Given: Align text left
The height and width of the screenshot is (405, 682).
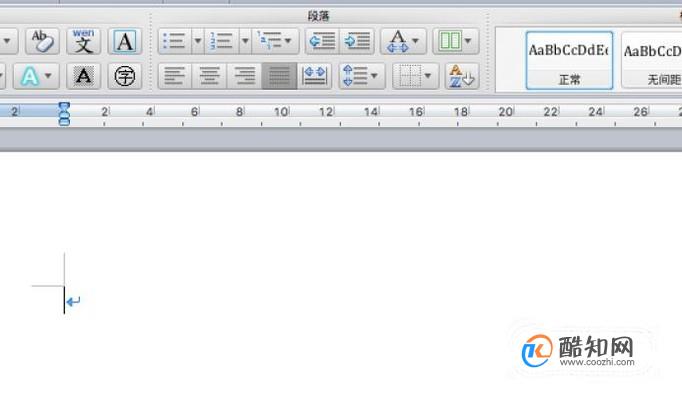Looking at the screenshot, I should (175, 76).
